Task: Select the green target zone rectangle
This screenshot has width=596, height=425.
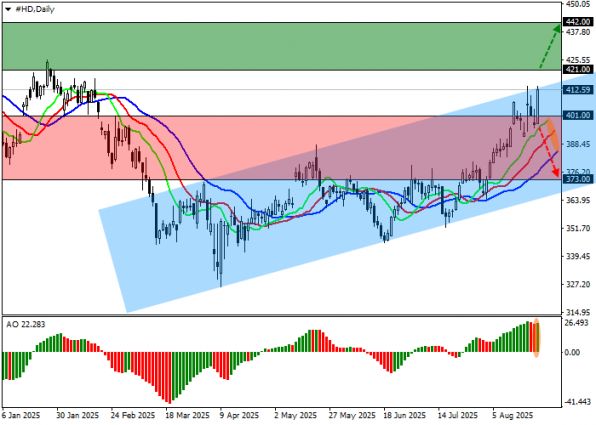Action: click(282, 46)
